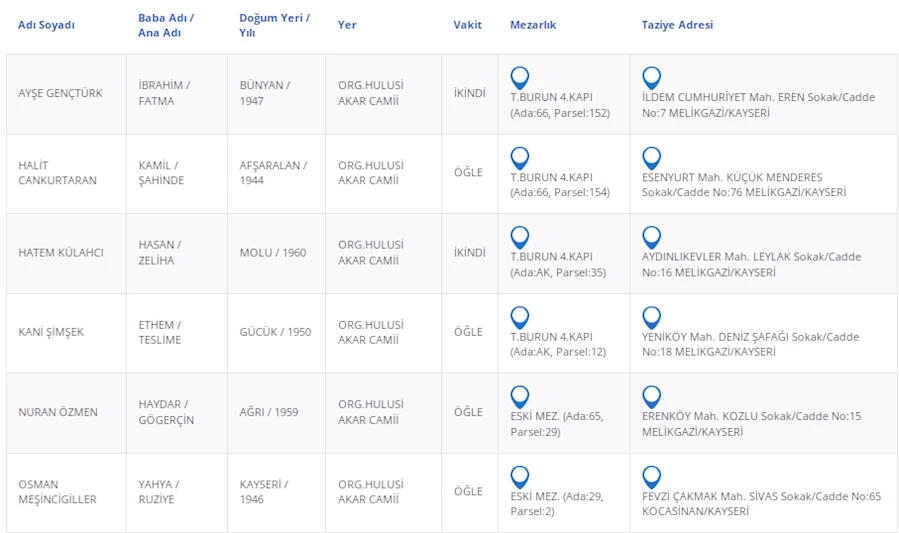This screenshot has height=533, width=899.
Task: Open condolence address pin for Ayşe Gençtürk
Action: pyautogui.click(x=651, y=77)
